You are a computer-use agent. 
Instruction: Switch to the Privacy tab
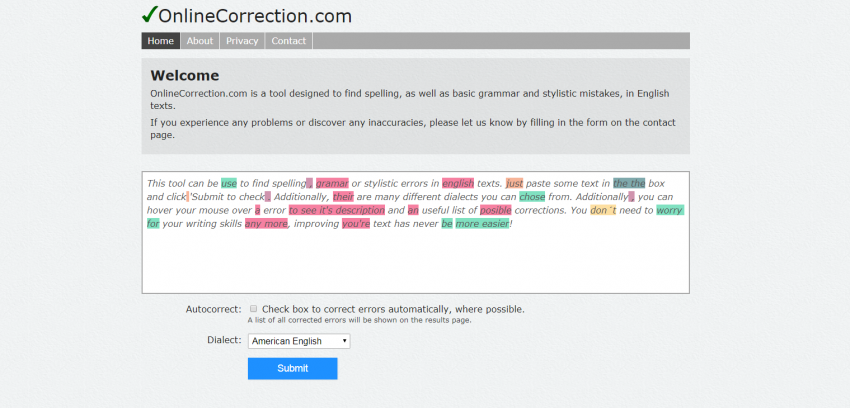242,41
